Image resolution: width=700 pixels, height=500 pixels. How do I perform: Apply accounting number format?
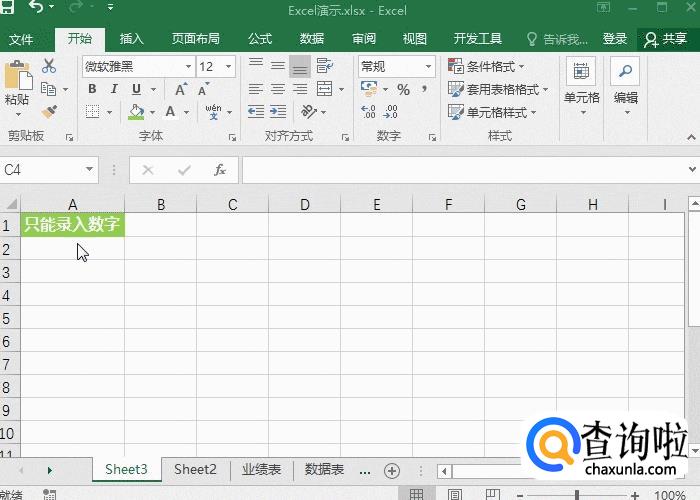point(369,88)
